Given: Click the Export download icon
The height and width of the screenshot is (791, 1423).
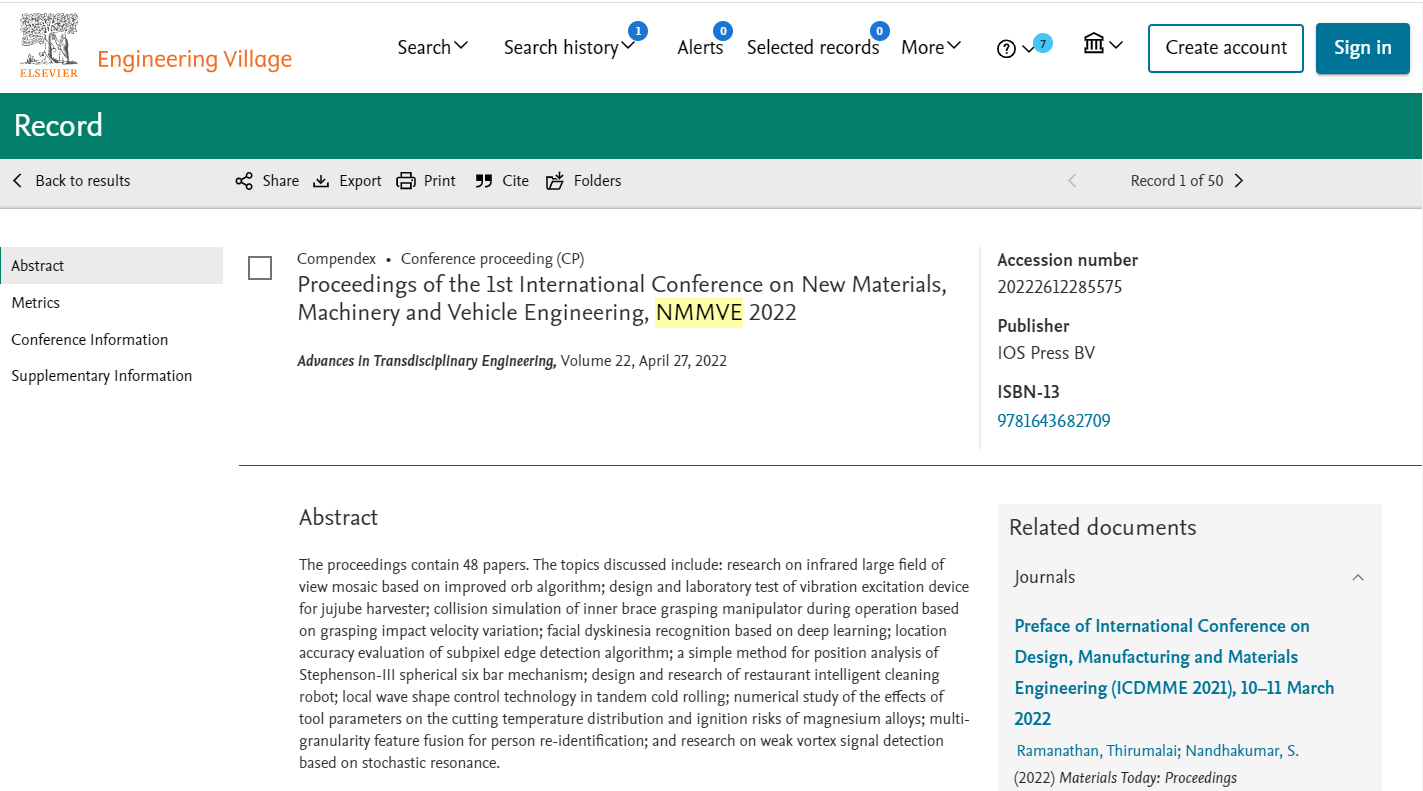Looking at the screenshot, I should 321,181.
